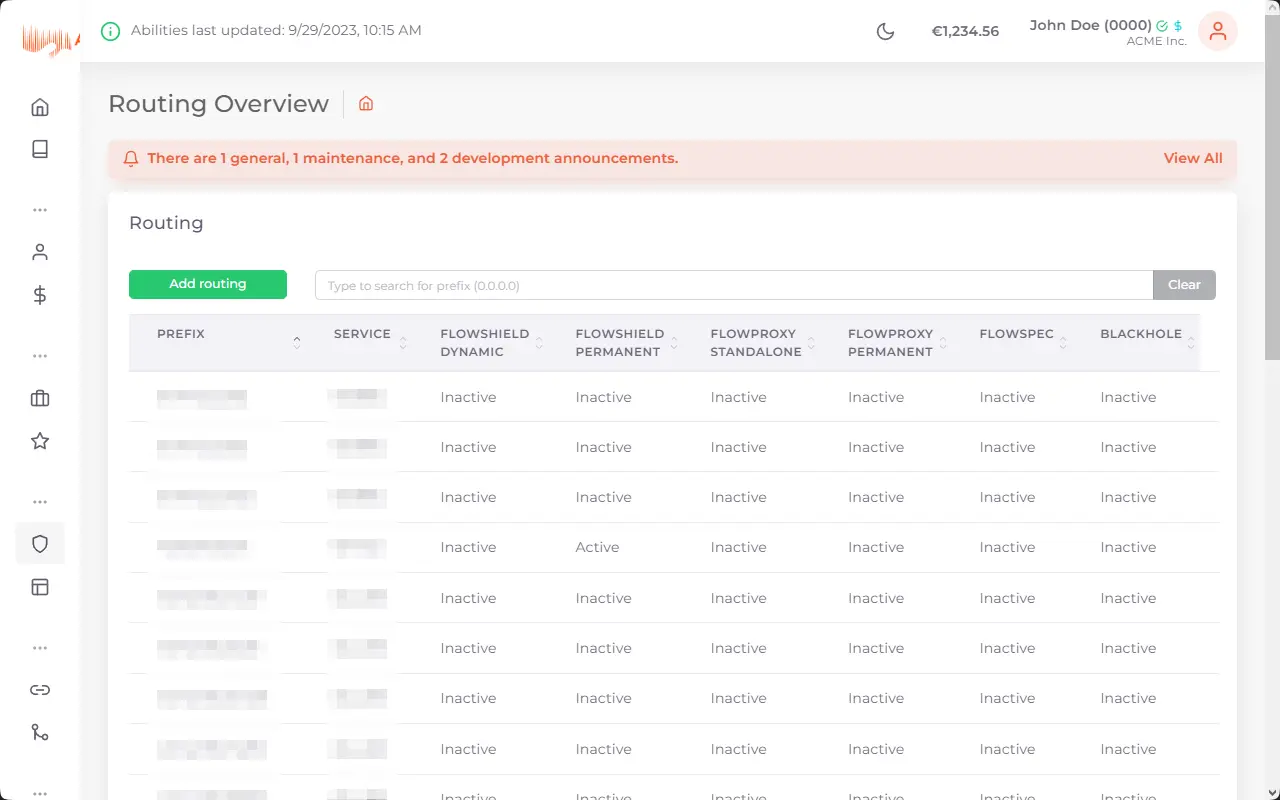Open the link chain sidebar icon
This screenshot has width=1280, height=800.
(x=40, y=690)
